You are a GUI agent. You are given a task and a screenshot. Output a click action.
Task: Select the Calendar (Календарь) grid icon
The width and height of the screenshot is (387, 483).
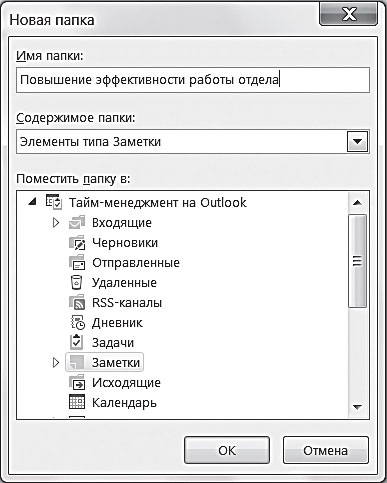coord(77,402)
